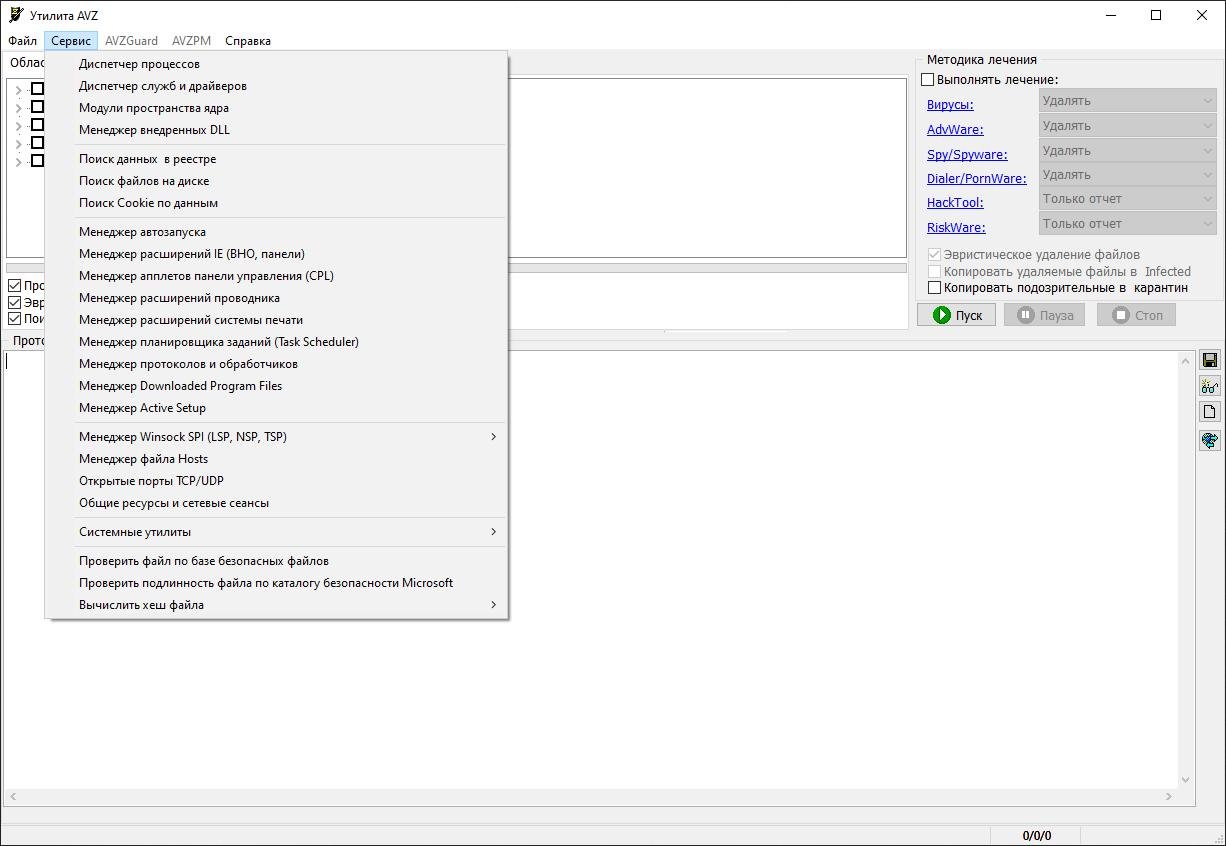1226x846 pixels.
Task: Click the Spy/Spyware link
Action: click(966, 155)
